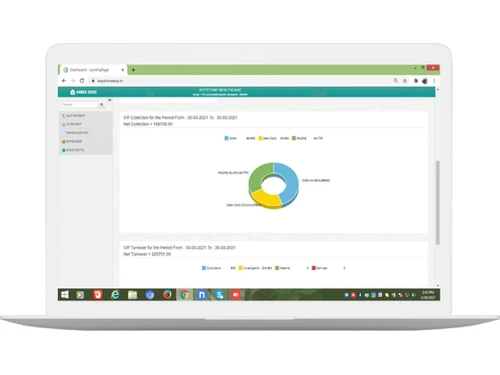This screenshot has width=500, height=375.
Task: Open the OUT PATIENT sidebar menu
Action: [x=86, y=116]
